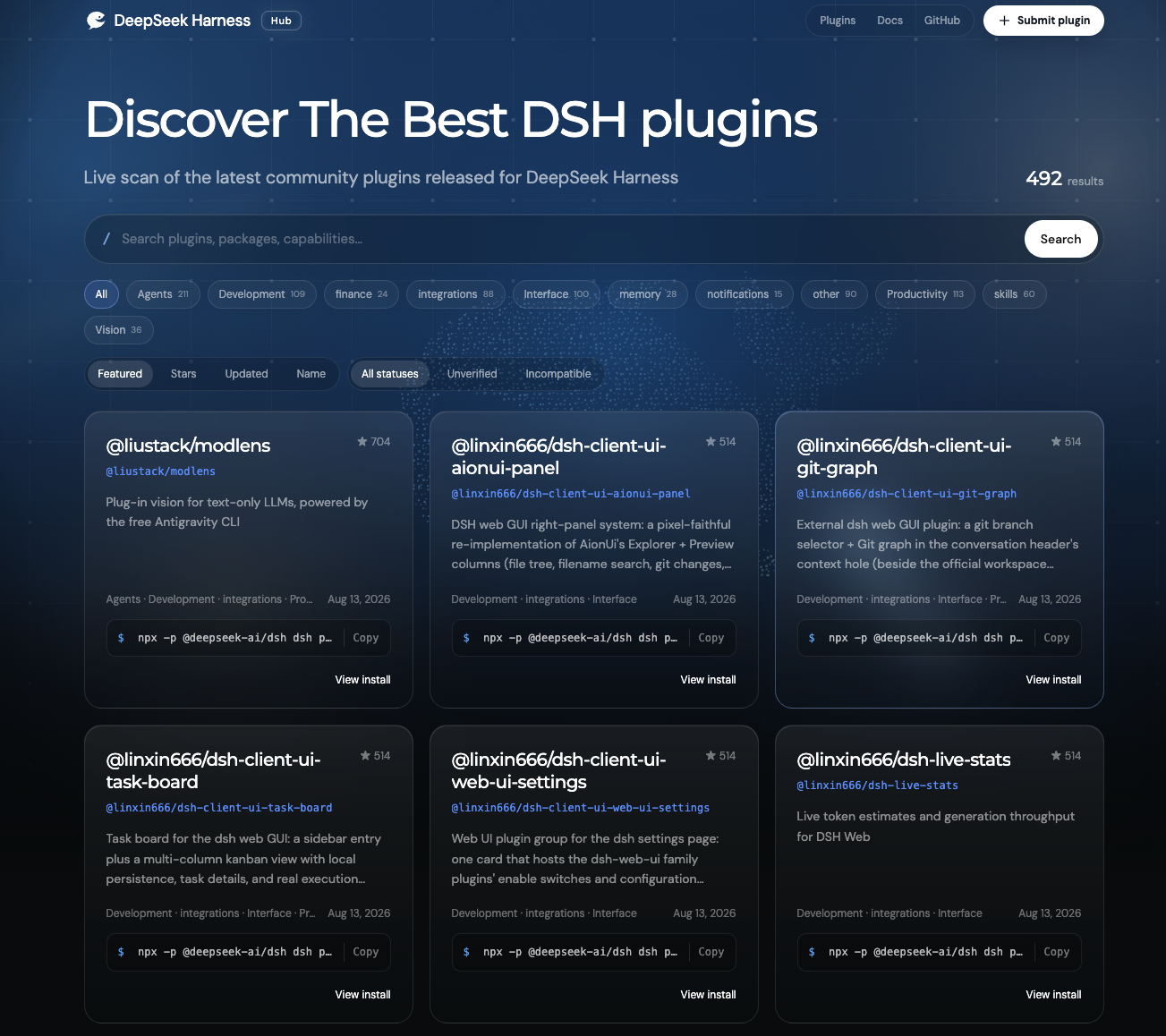Copy the install command for dsh-client-ui-git-graph

[1056, 638]
